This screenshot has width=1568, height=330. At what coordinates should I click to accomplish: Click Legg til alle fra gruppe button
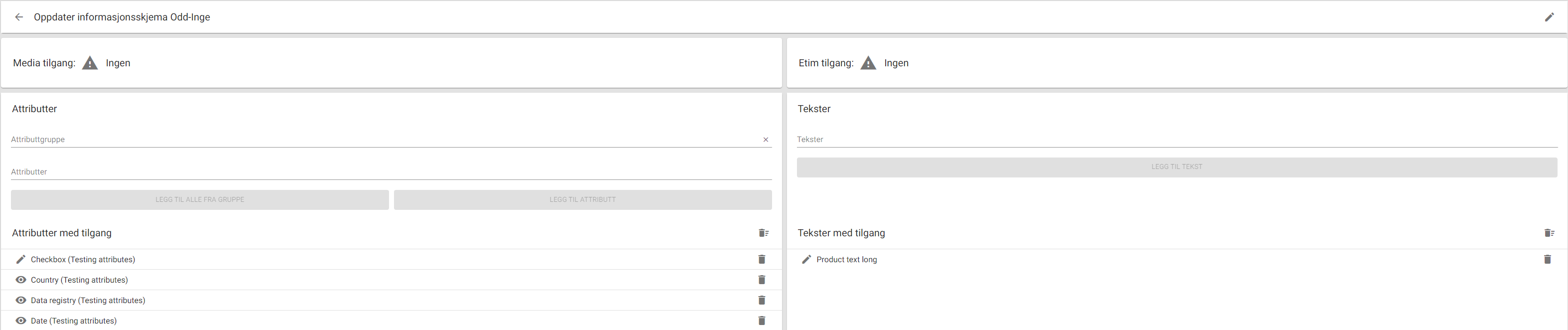[200, 200]
